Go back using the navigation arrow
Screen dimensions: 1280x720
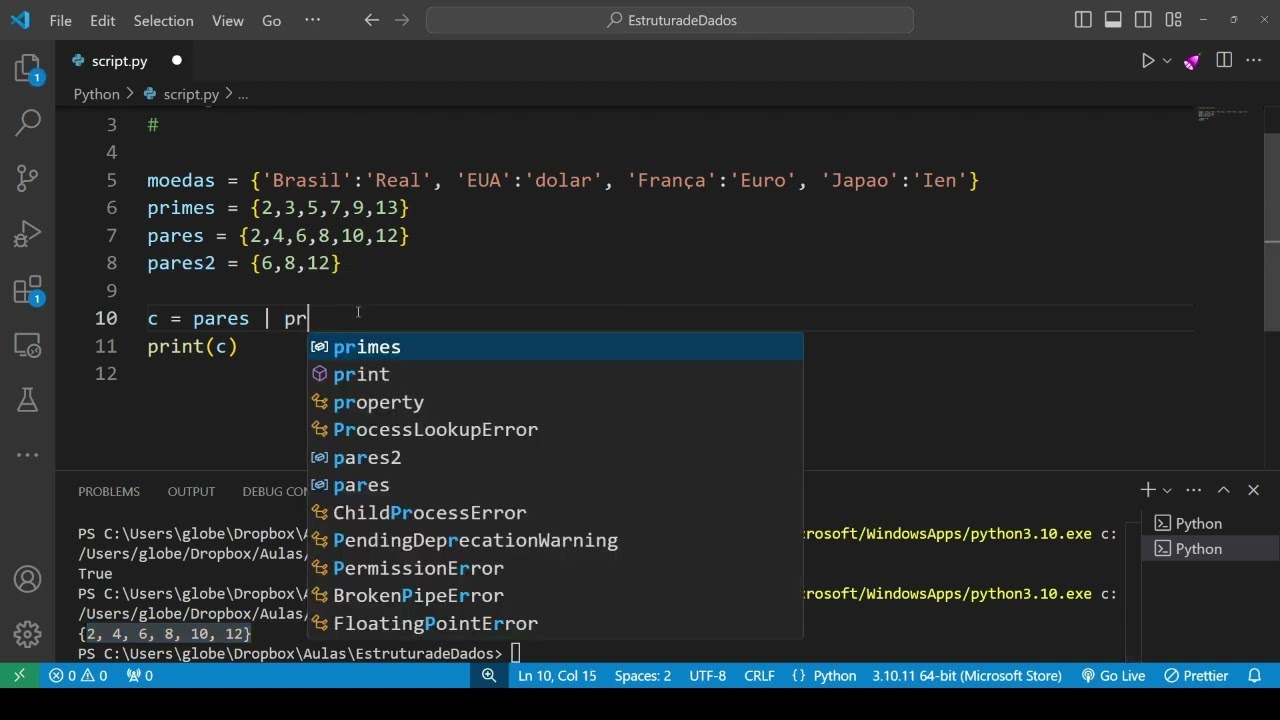[372, 20]
